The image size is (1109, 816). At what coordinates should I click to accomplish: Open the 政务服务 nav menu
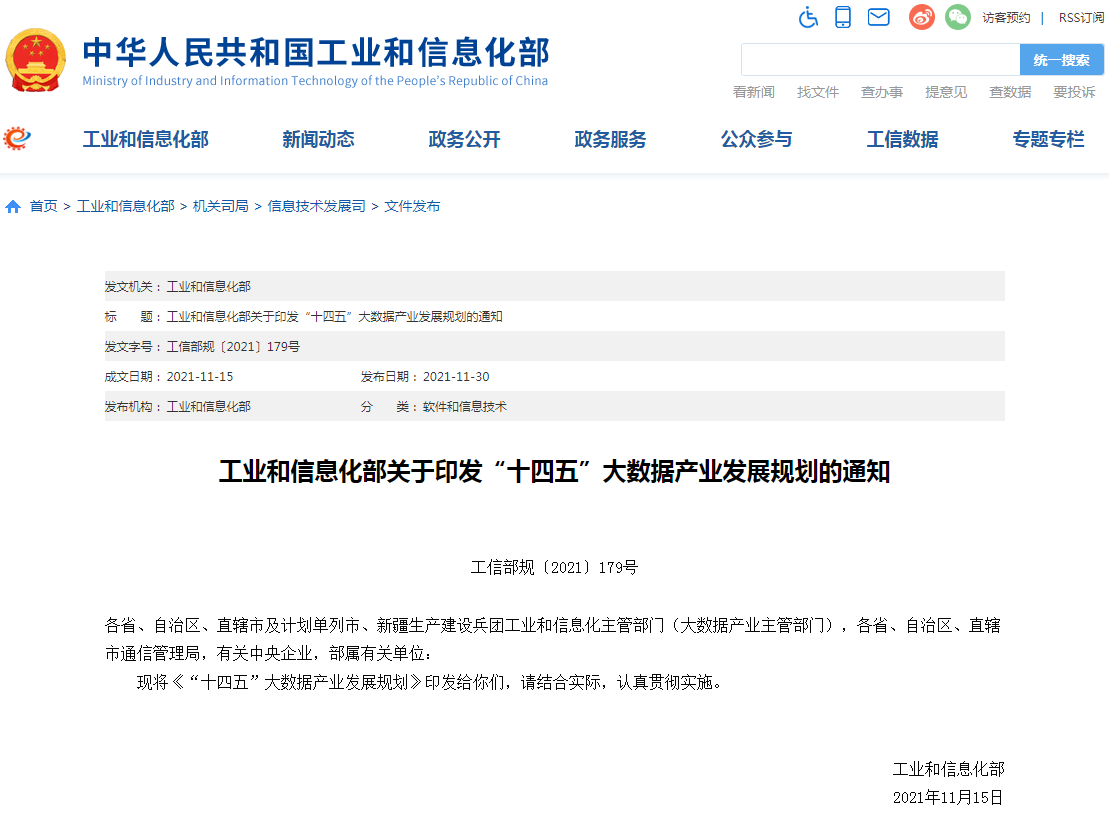[x=610, y=139]
